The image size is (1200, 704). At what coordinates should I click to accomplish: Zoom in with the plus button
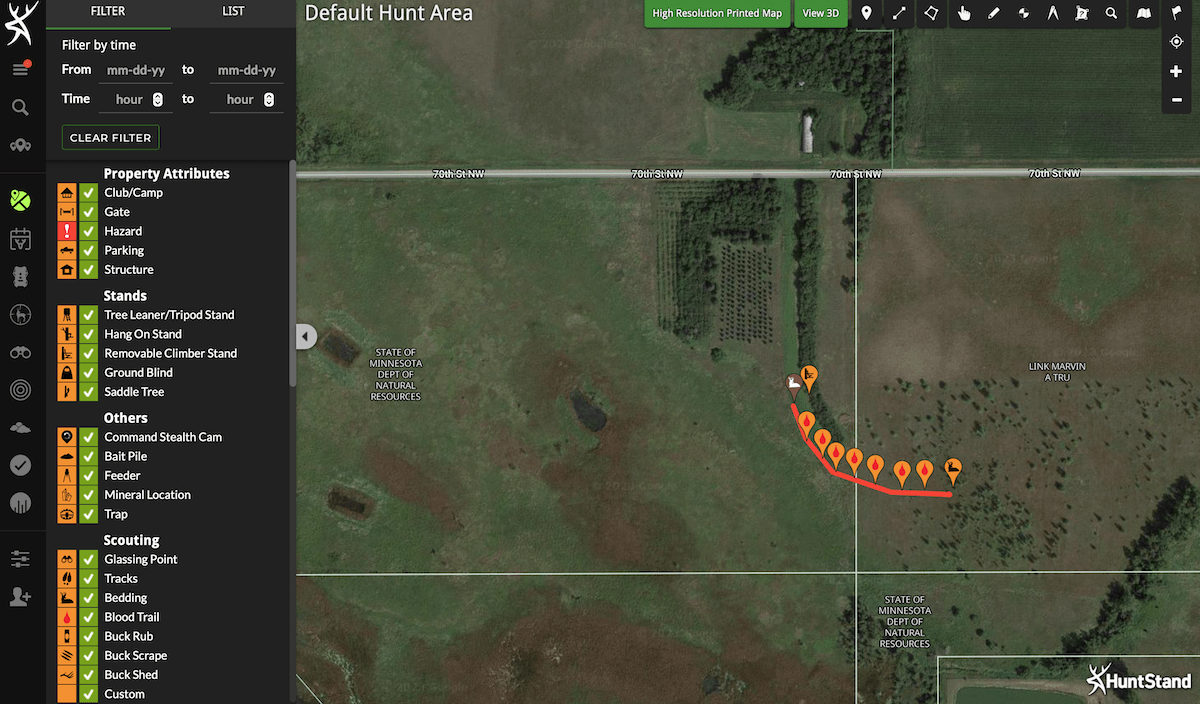(1177, 71)
